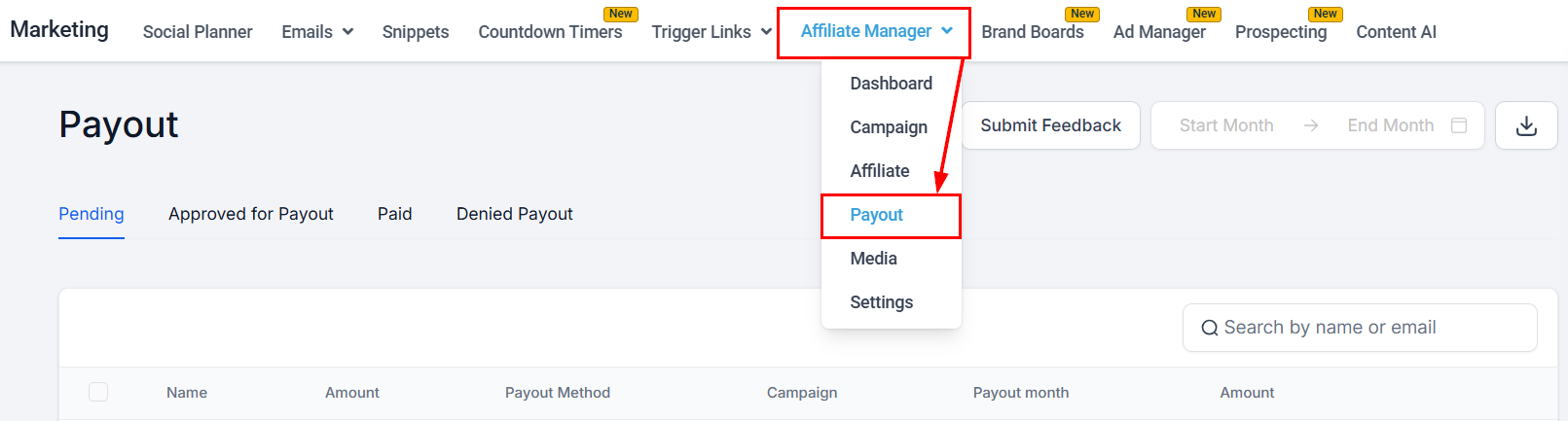Open affiliate Settings menu entry
The width and height of the screenshot is (1568, 421).
pos(881,302)
